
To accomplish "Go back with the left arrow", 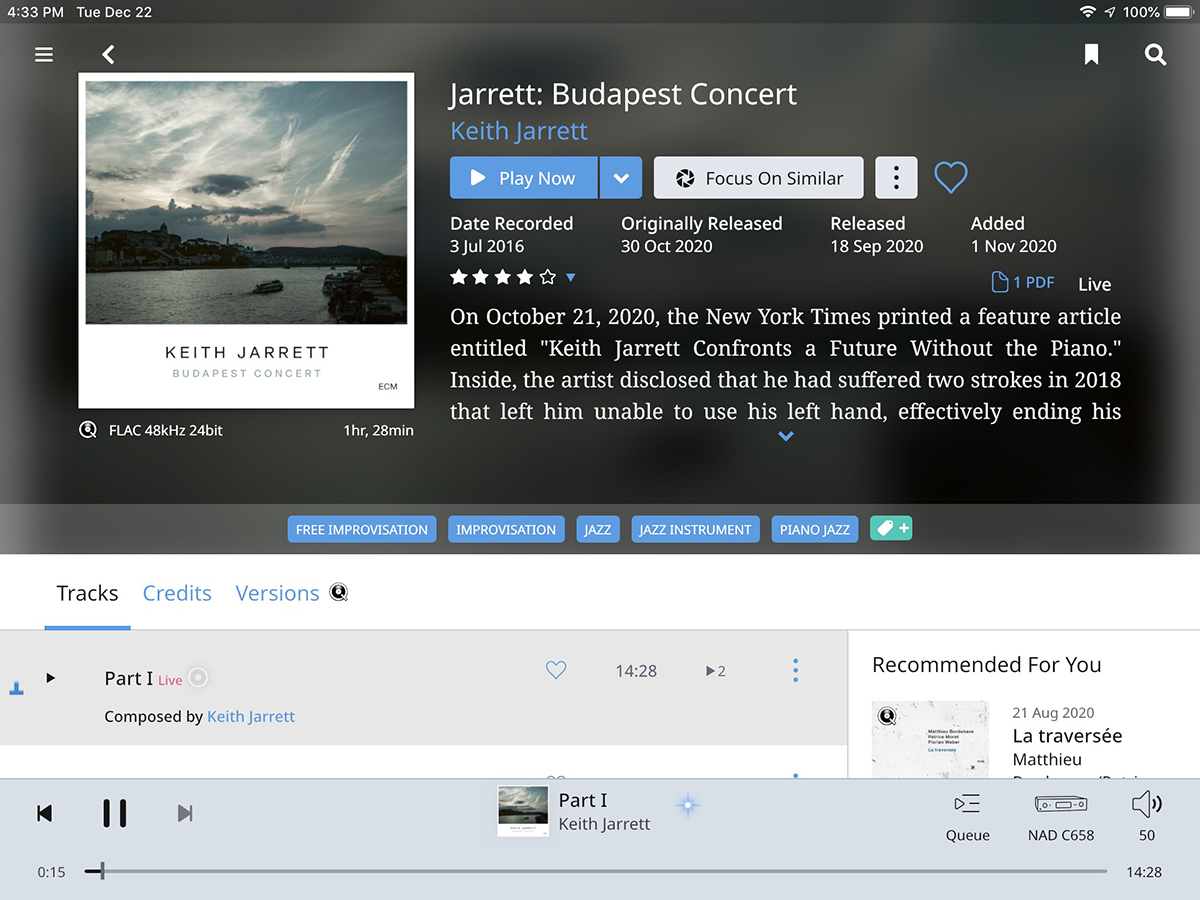I will point(108,55).
